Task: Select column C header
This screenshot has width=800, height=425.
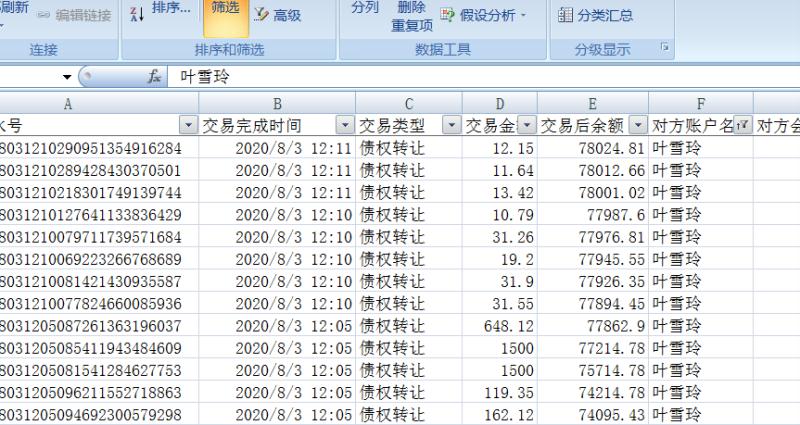Action: click(409, 104)
